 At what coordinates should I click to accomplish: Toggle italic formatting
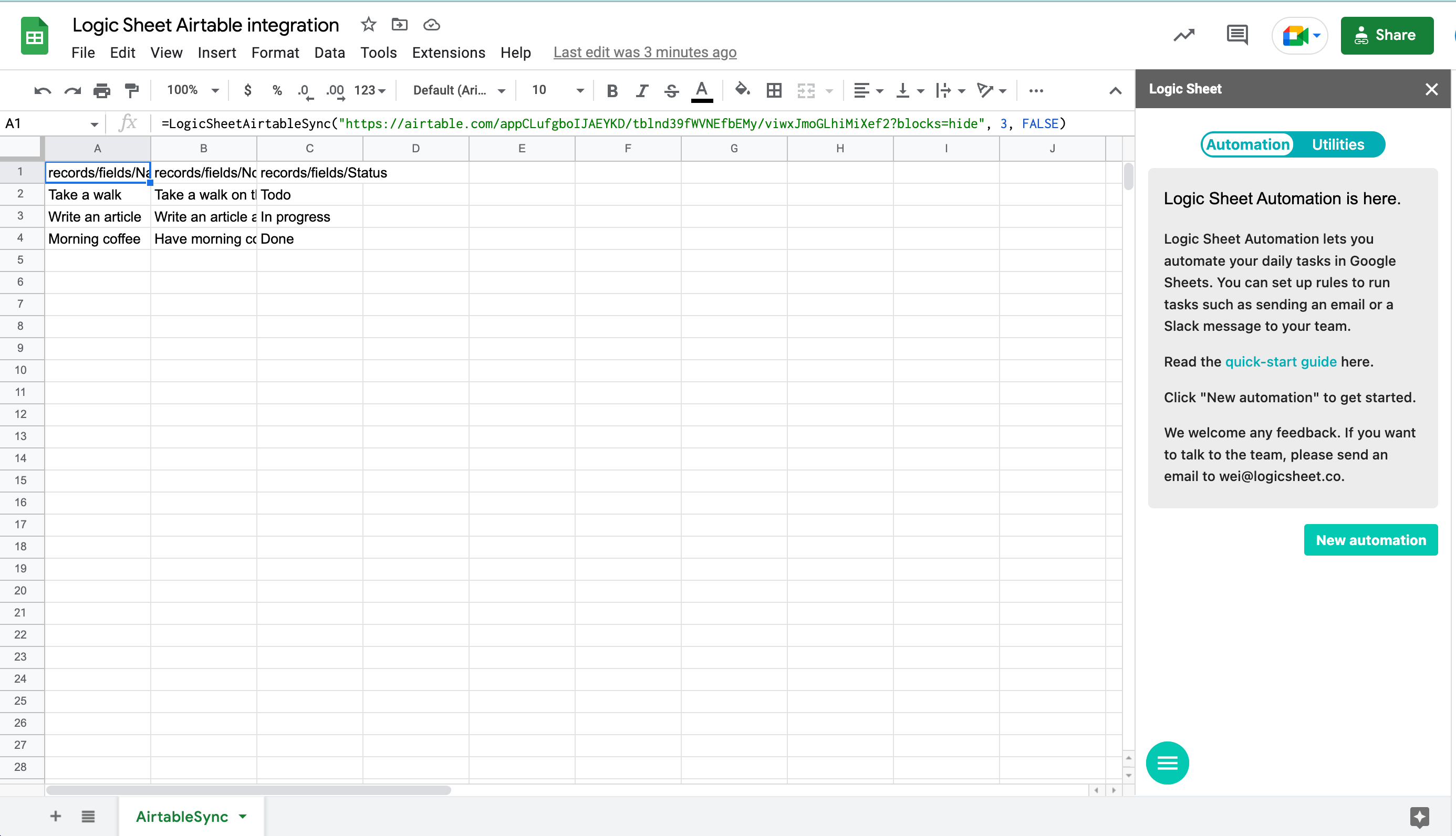(642, 90)
